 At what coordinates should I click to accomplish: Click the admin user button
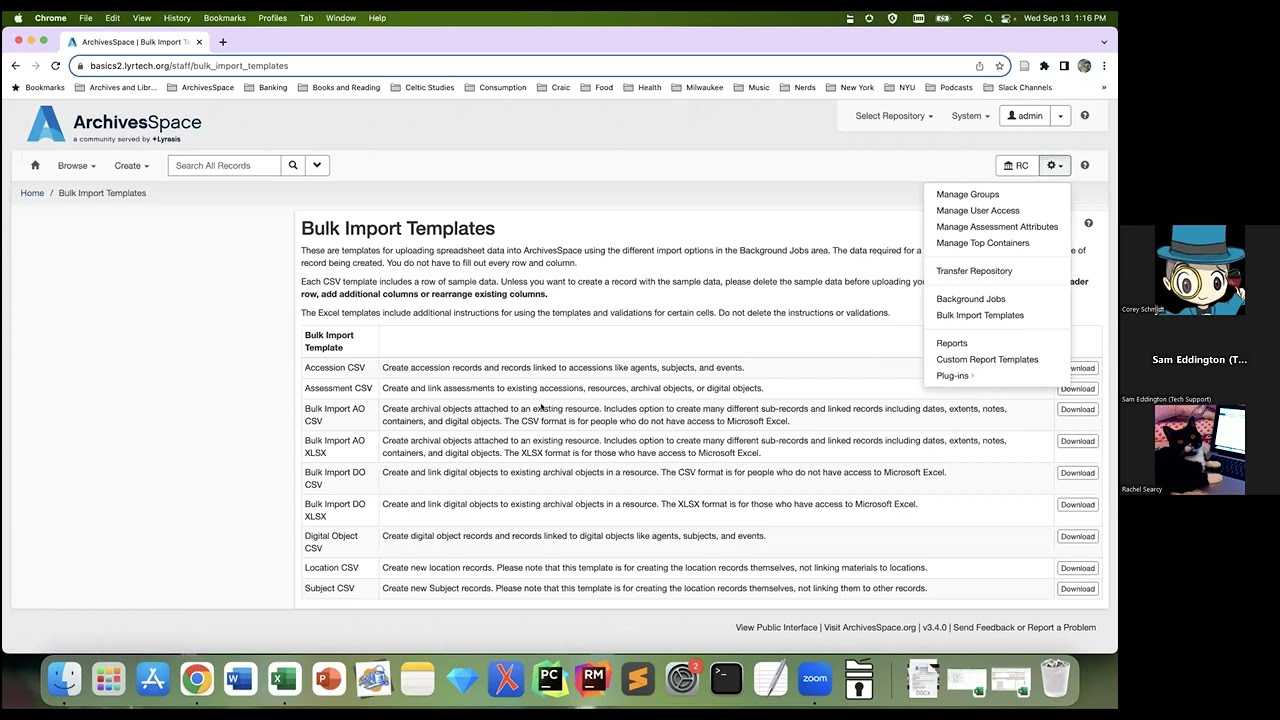click(1025, 116)
